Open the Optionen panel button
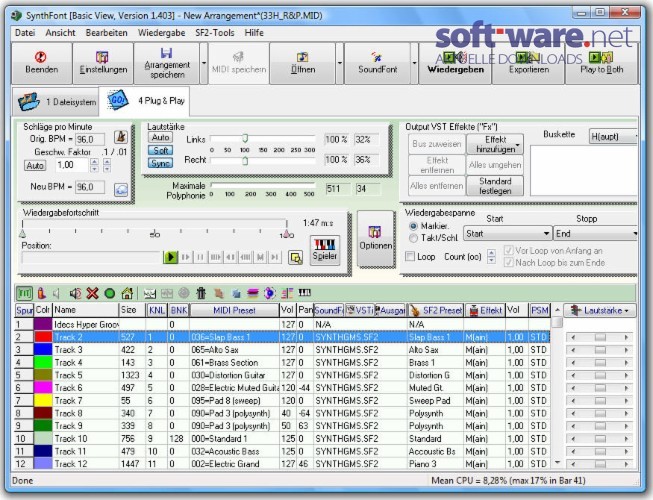653x500 pixels. (x=375, y=239)
